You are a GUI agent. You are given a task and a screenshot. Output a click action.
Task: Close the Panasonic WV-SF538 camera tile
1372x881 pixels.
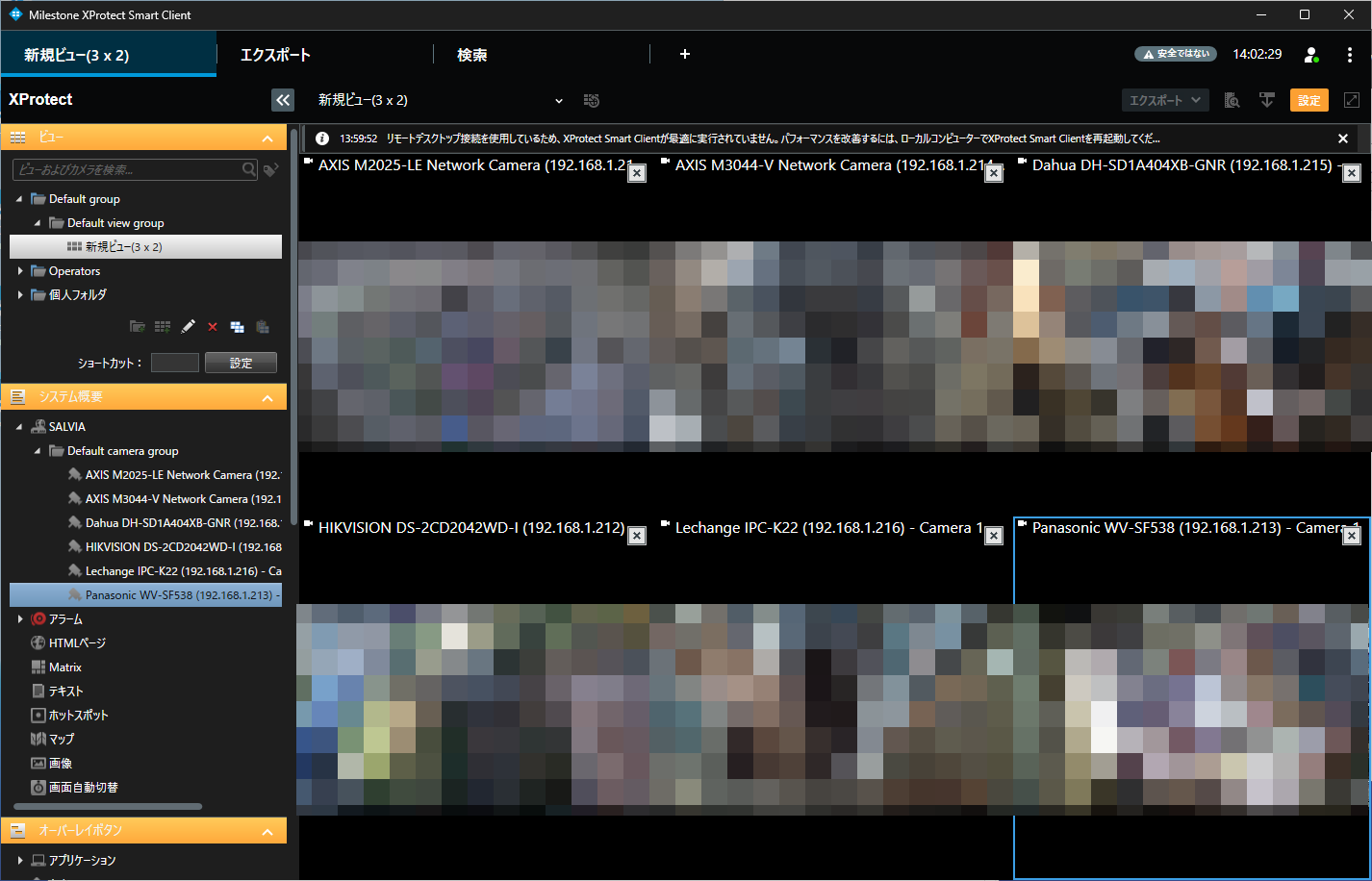(x=1352, y=536)
